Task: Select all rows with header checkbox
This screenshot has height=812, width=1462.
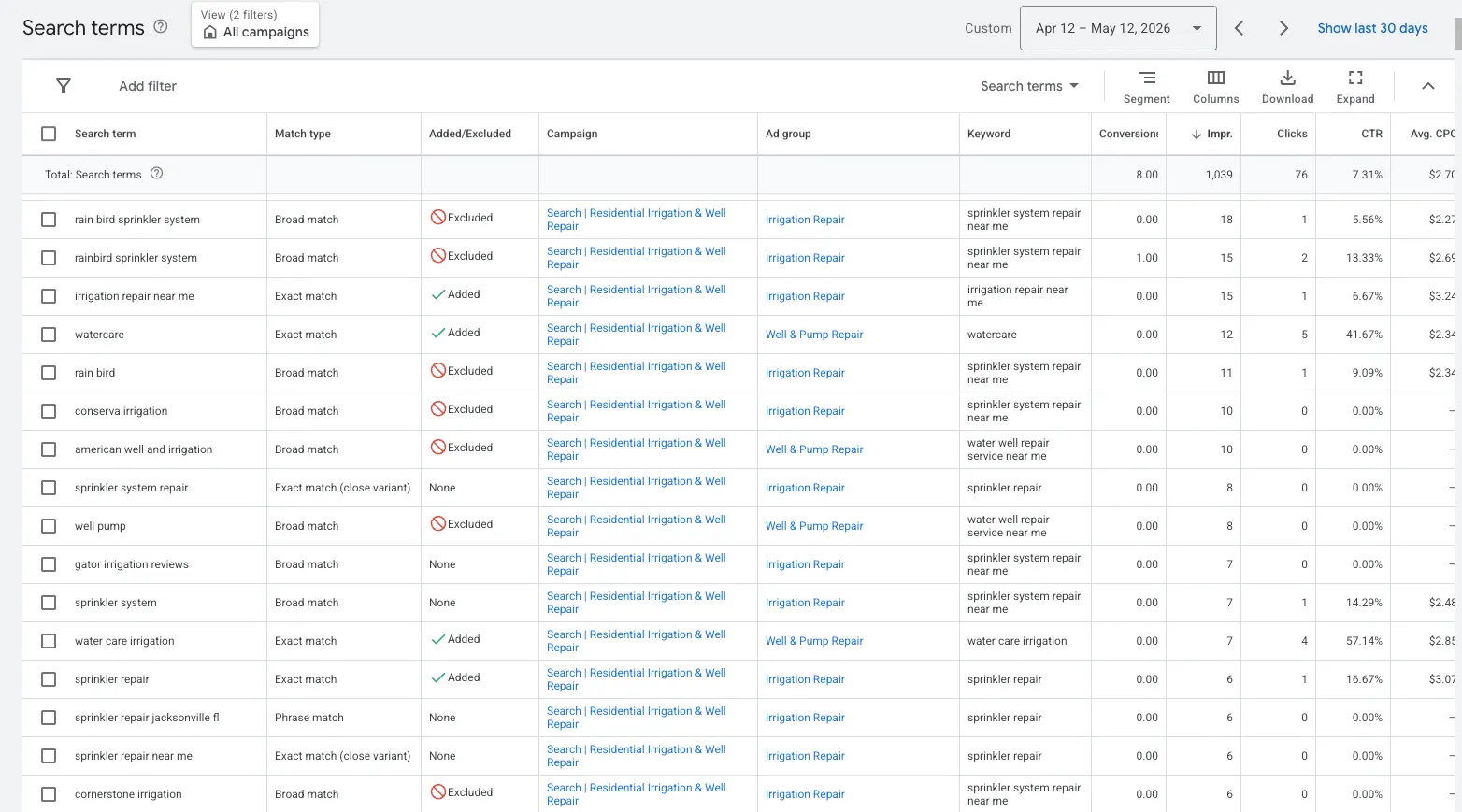Action: click(x=49, y=134)
